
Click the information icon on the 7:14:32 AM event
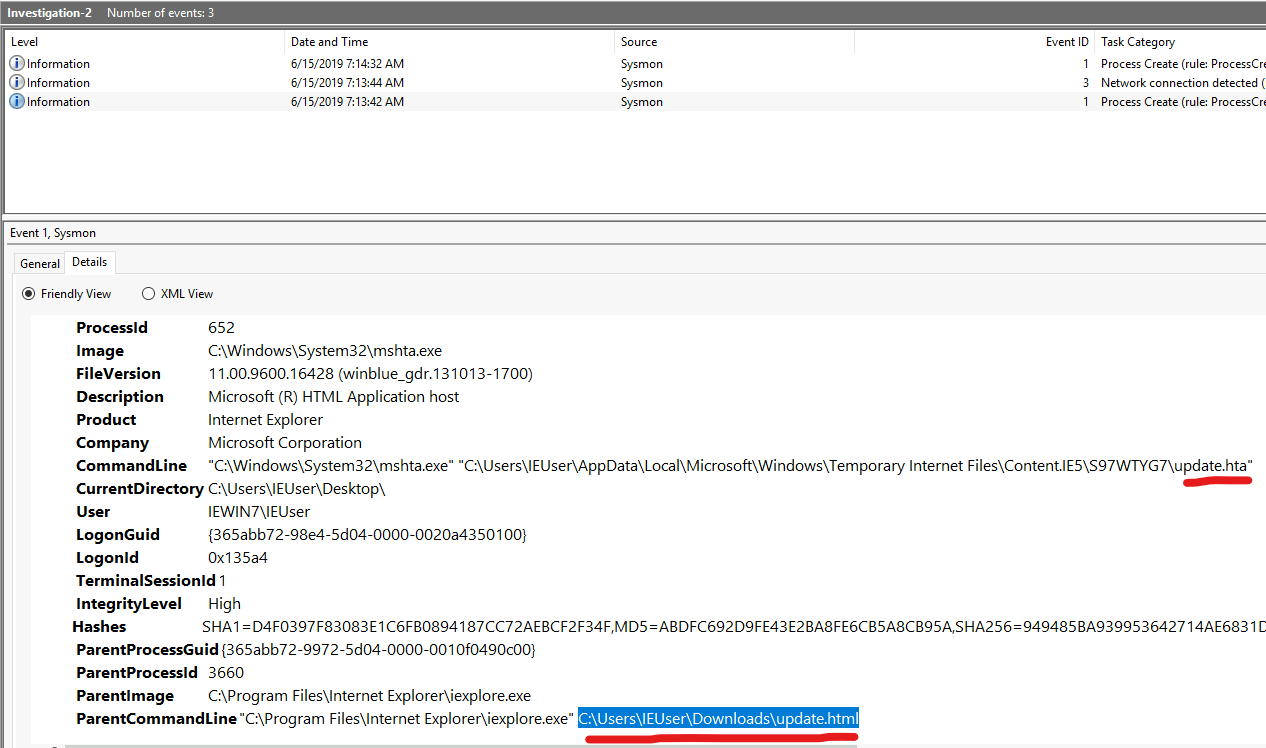point(17,64)
